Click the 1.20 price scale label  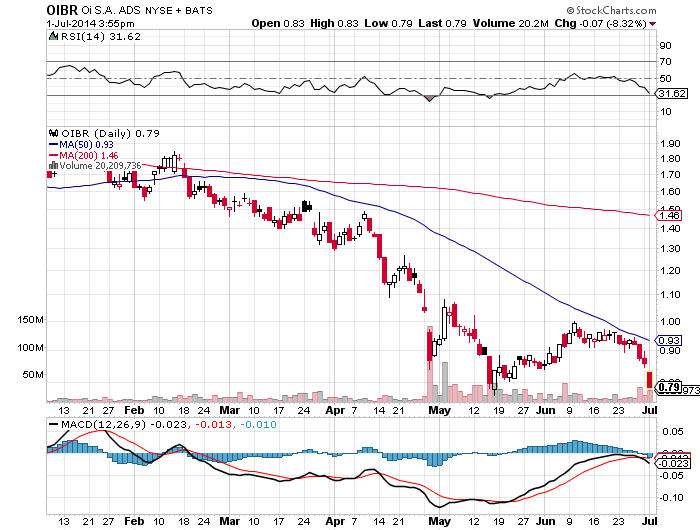(x=671, y=271)
